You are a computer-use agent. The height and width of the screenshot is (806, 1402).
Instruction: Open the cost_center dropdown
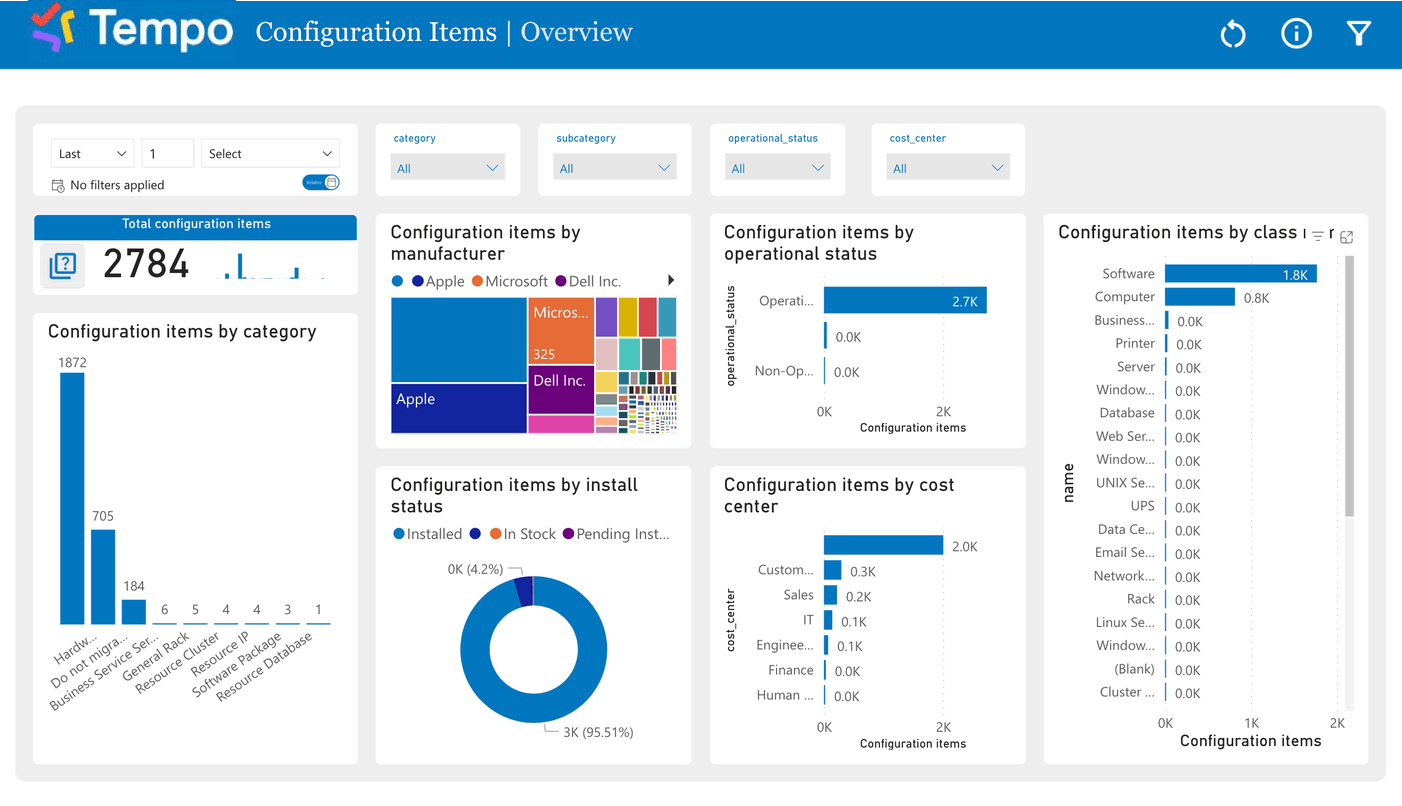point(947,168)
